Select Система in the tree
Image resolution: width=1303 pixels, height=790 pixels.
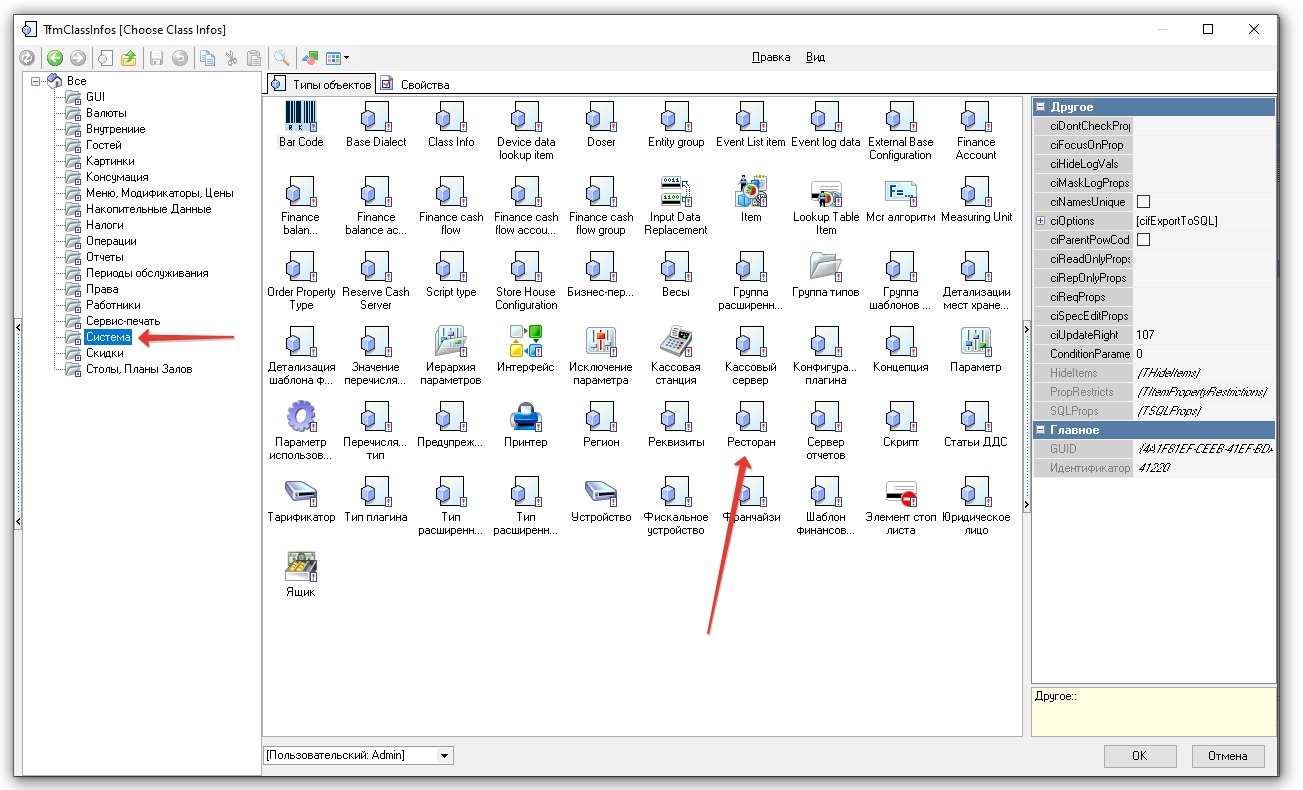tap(108, 337)
